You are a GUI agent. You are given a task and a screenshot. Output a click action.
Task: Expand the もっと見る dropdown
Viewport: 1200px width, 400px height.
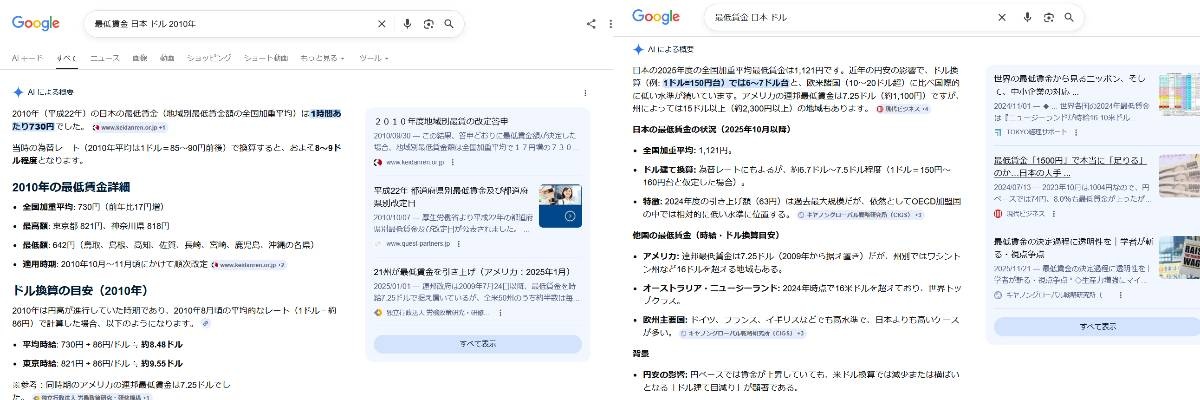click(324, 58)
